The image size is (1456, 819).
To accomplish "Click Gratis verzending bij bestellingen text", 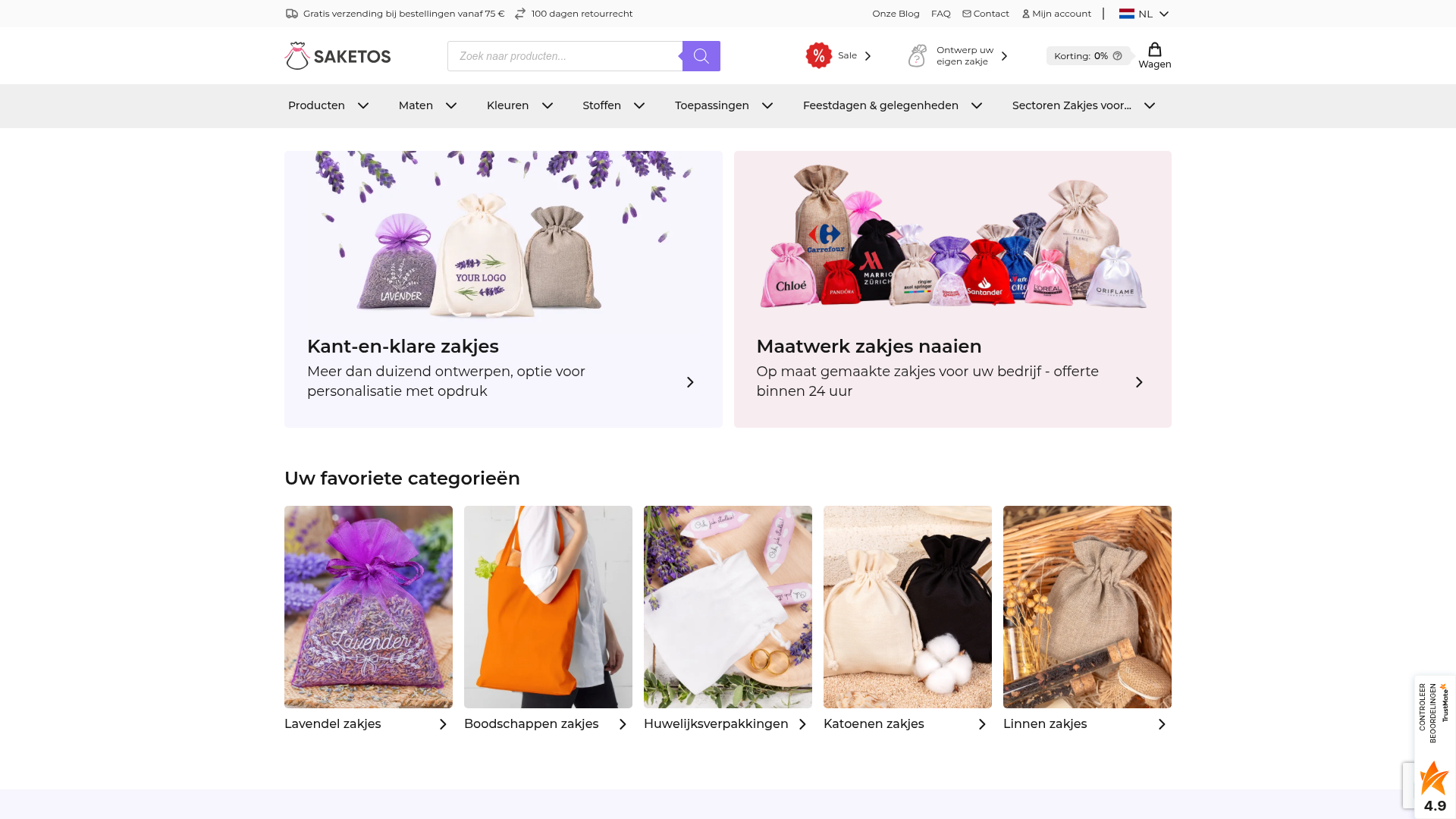I will [403, 14].
